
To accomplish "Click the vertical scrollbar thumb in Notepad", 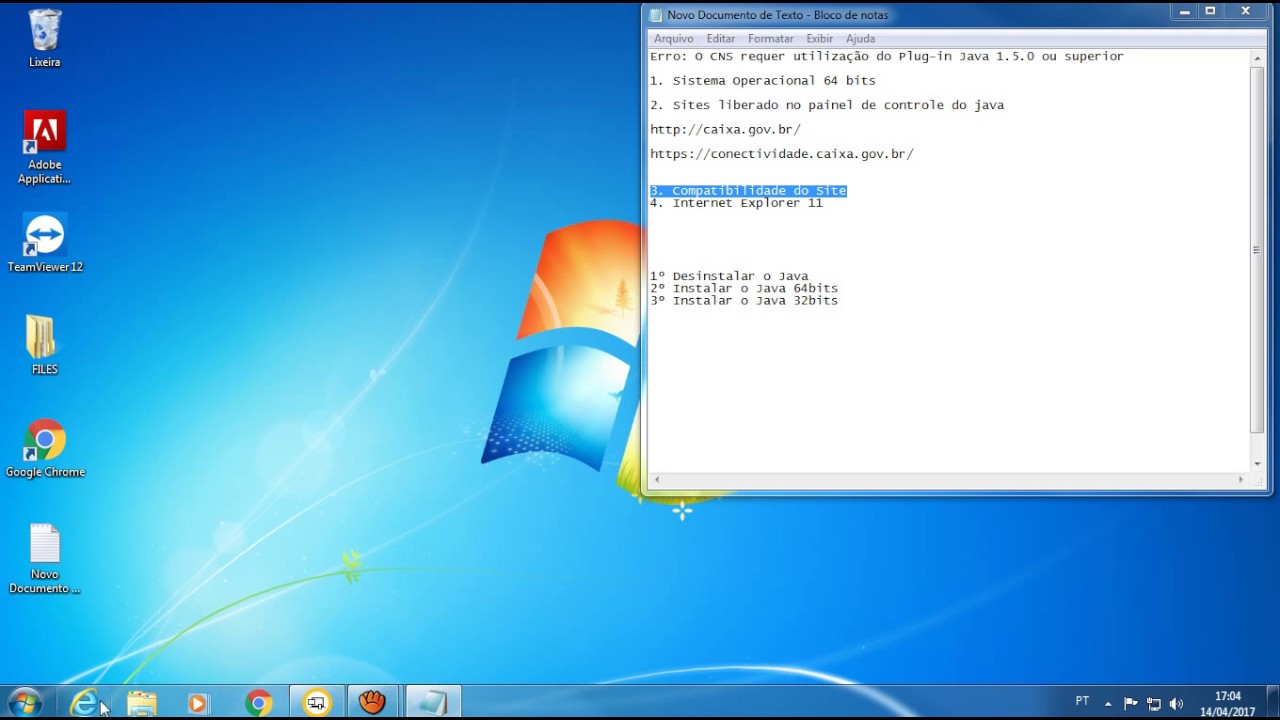I will coord(1257,250).
